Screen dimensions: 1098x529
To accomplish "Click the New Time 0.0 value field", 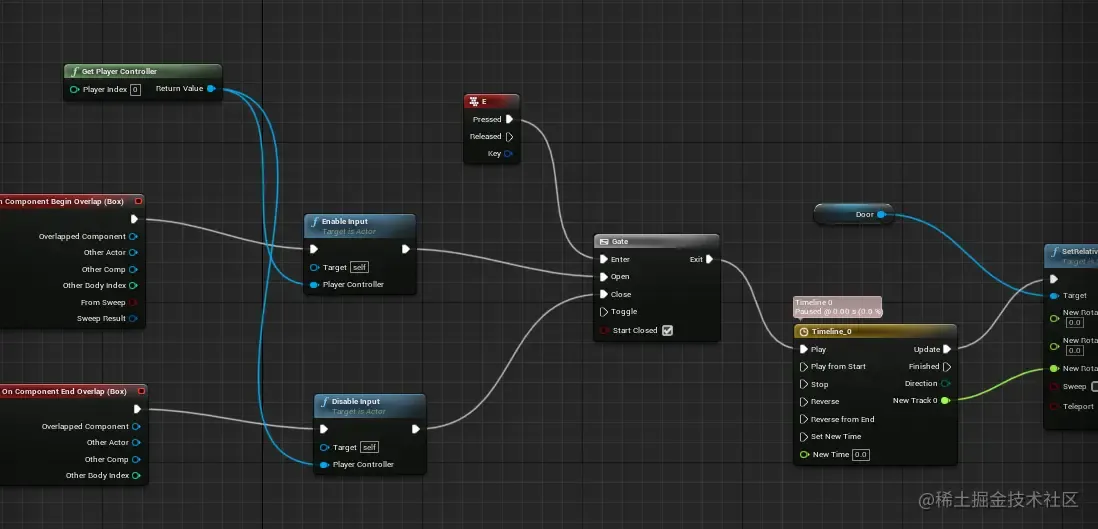I will (x=861, y=455).
